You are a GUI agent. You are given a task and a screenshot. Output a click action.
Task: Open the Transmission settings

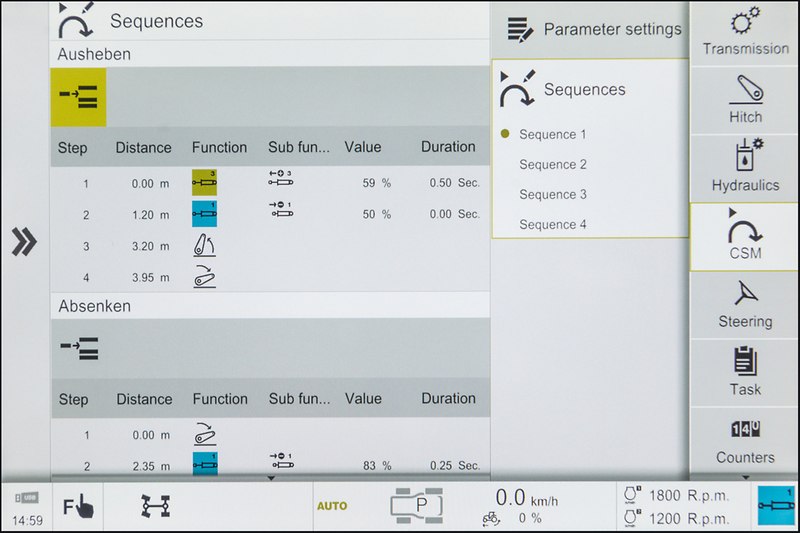pos(745,32)
